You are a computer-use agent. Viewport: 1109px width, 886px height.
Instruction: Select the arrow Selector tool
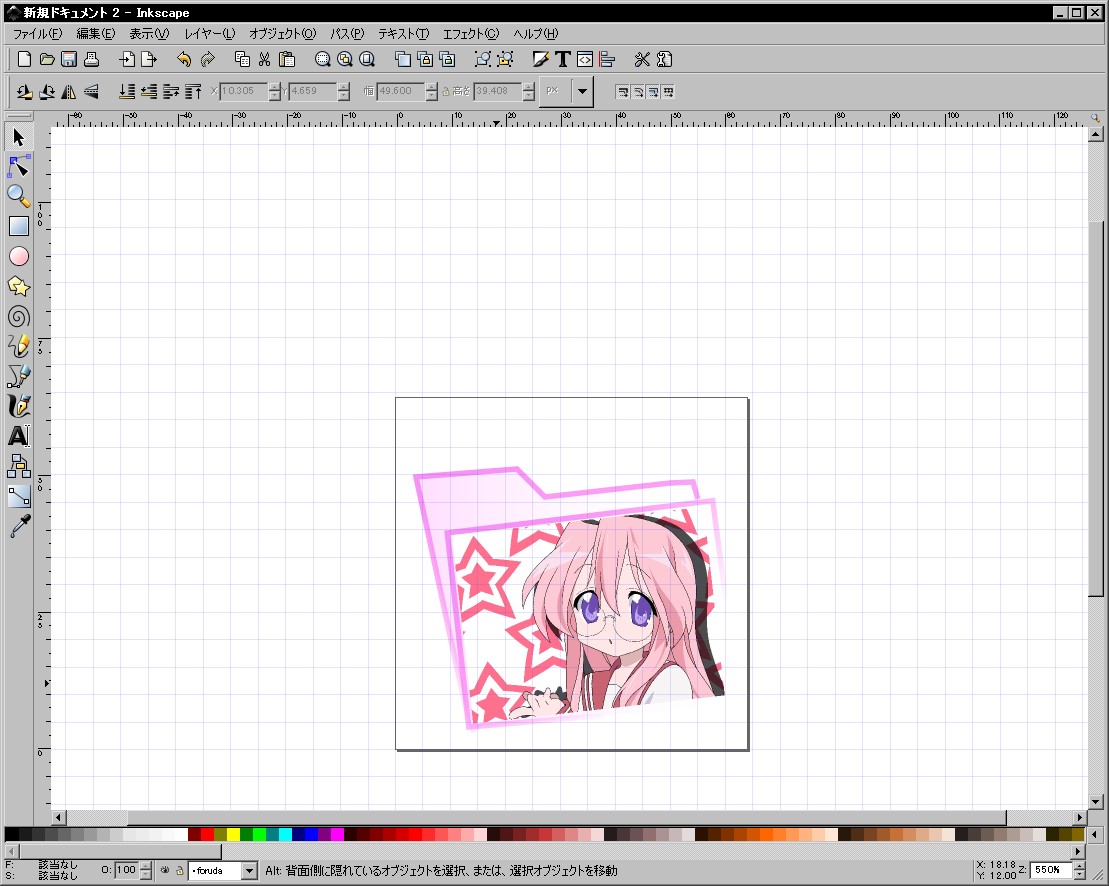click(x=18, y=137)
